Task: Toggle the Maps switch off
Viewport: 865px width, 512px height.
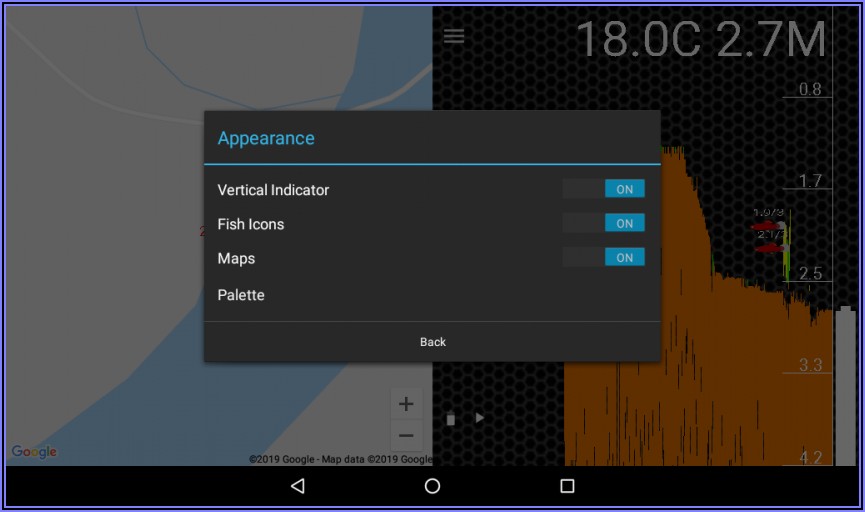Action: [603, 257]
